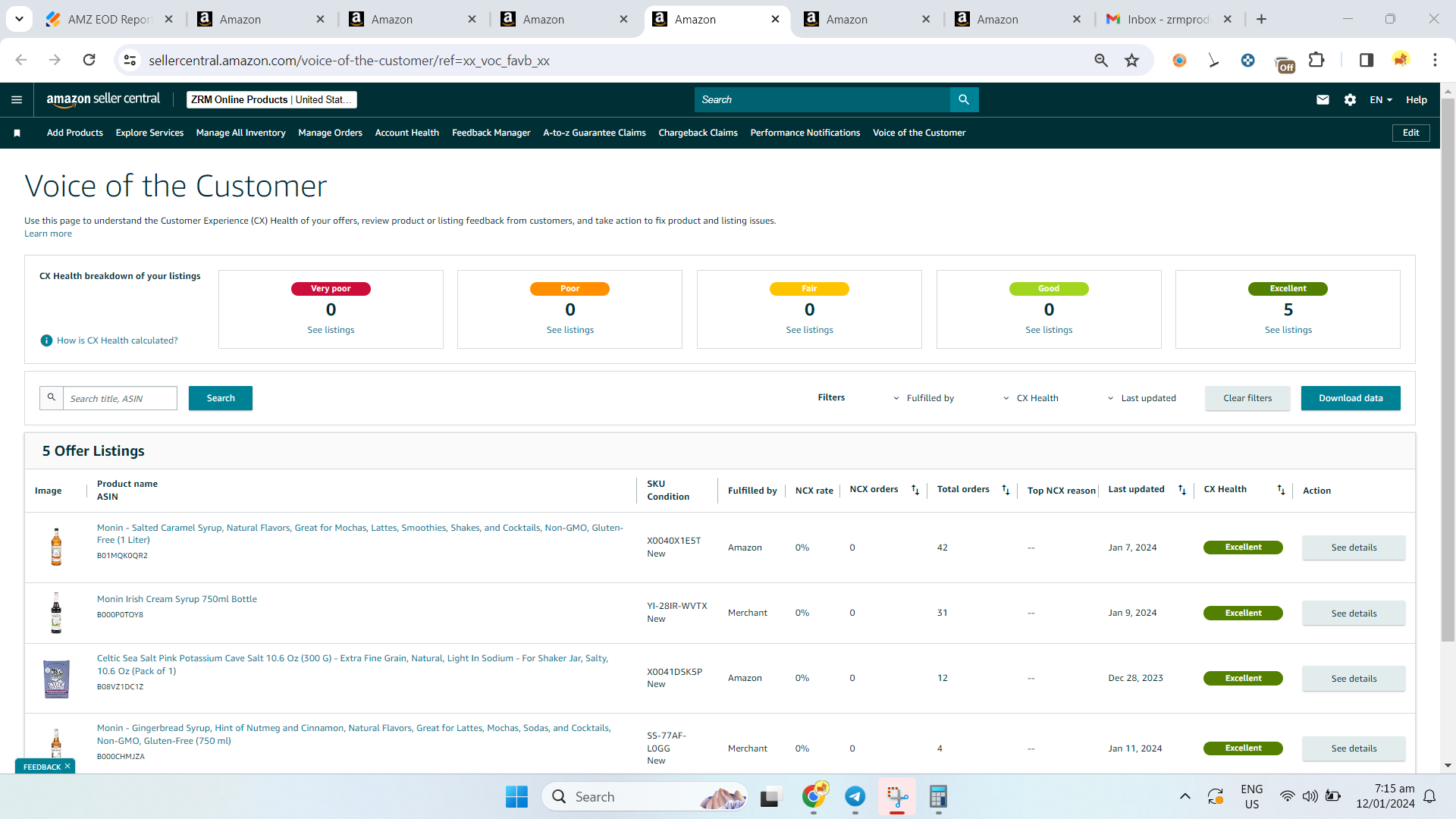Image resolution: width=1456 pixels, height=819 pixels.
Task: Open Telegram from the taskbar
Action: (x=855, y=796)
